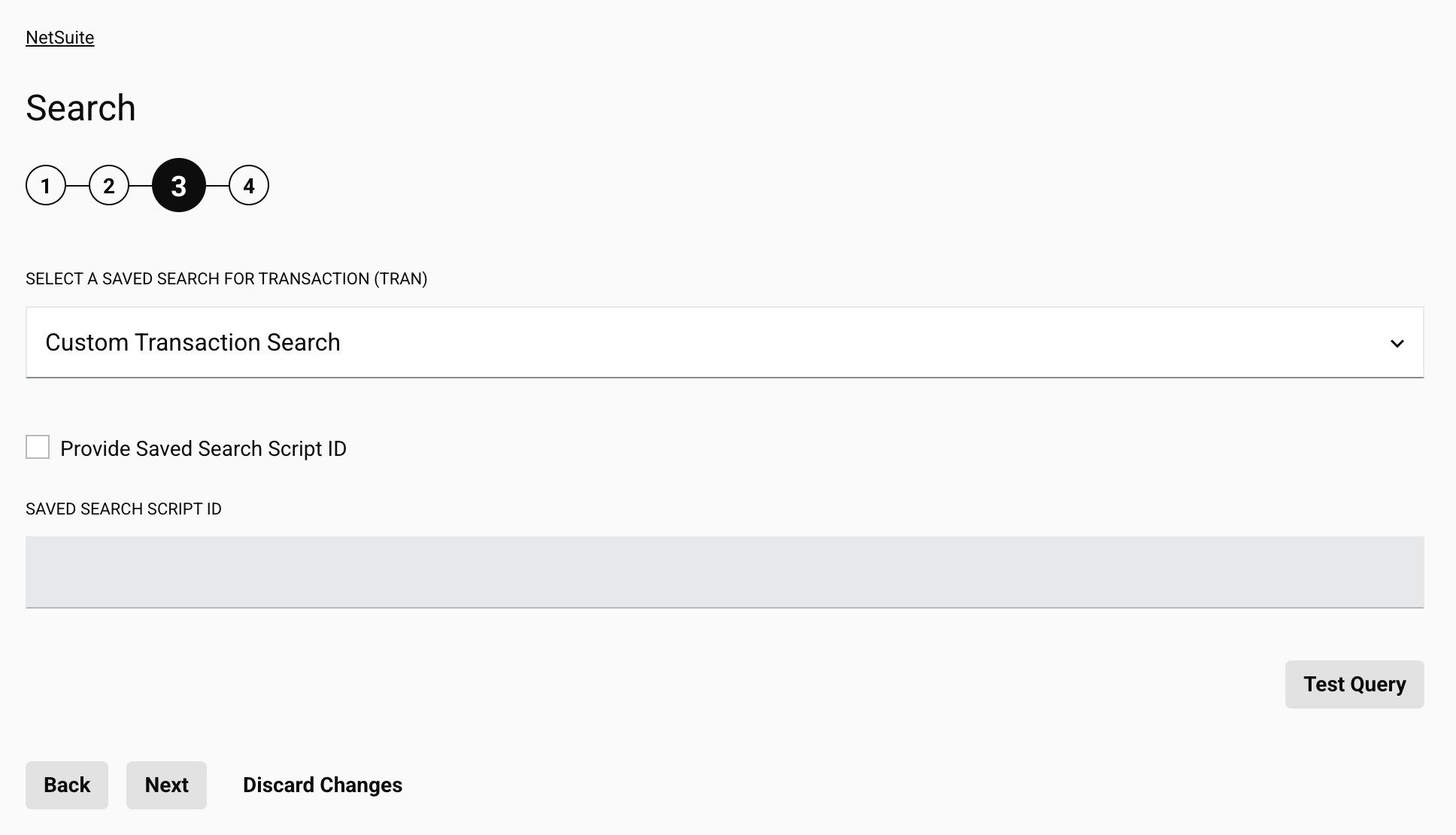Click the connector line between steps 1 and 2
Viewport: 1456px width, 835px height.
tap(77, 186)
